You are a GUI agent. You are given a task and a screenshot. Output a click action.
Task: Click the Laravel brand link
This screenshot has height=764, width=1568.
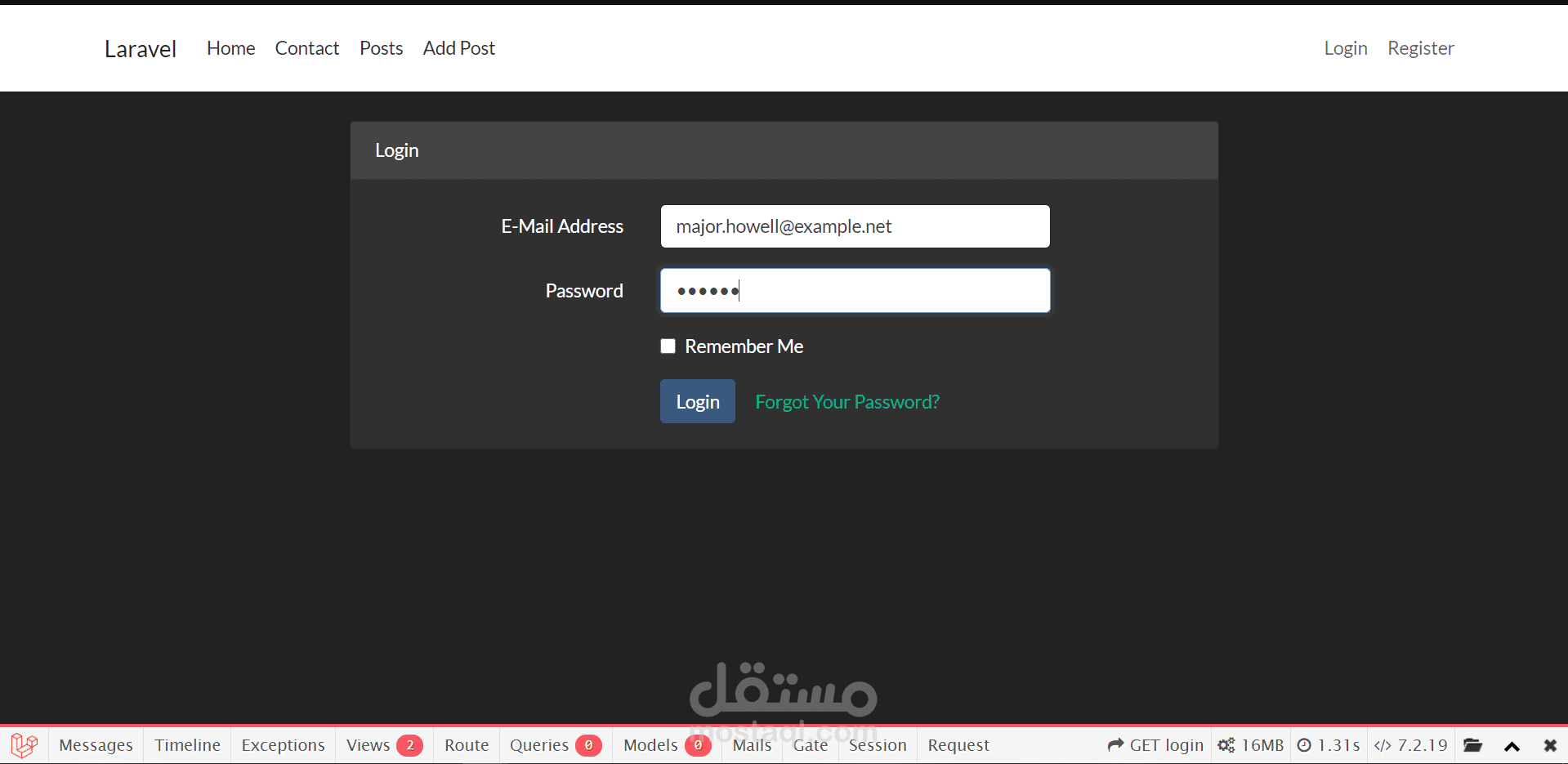(x=141, y=49)
